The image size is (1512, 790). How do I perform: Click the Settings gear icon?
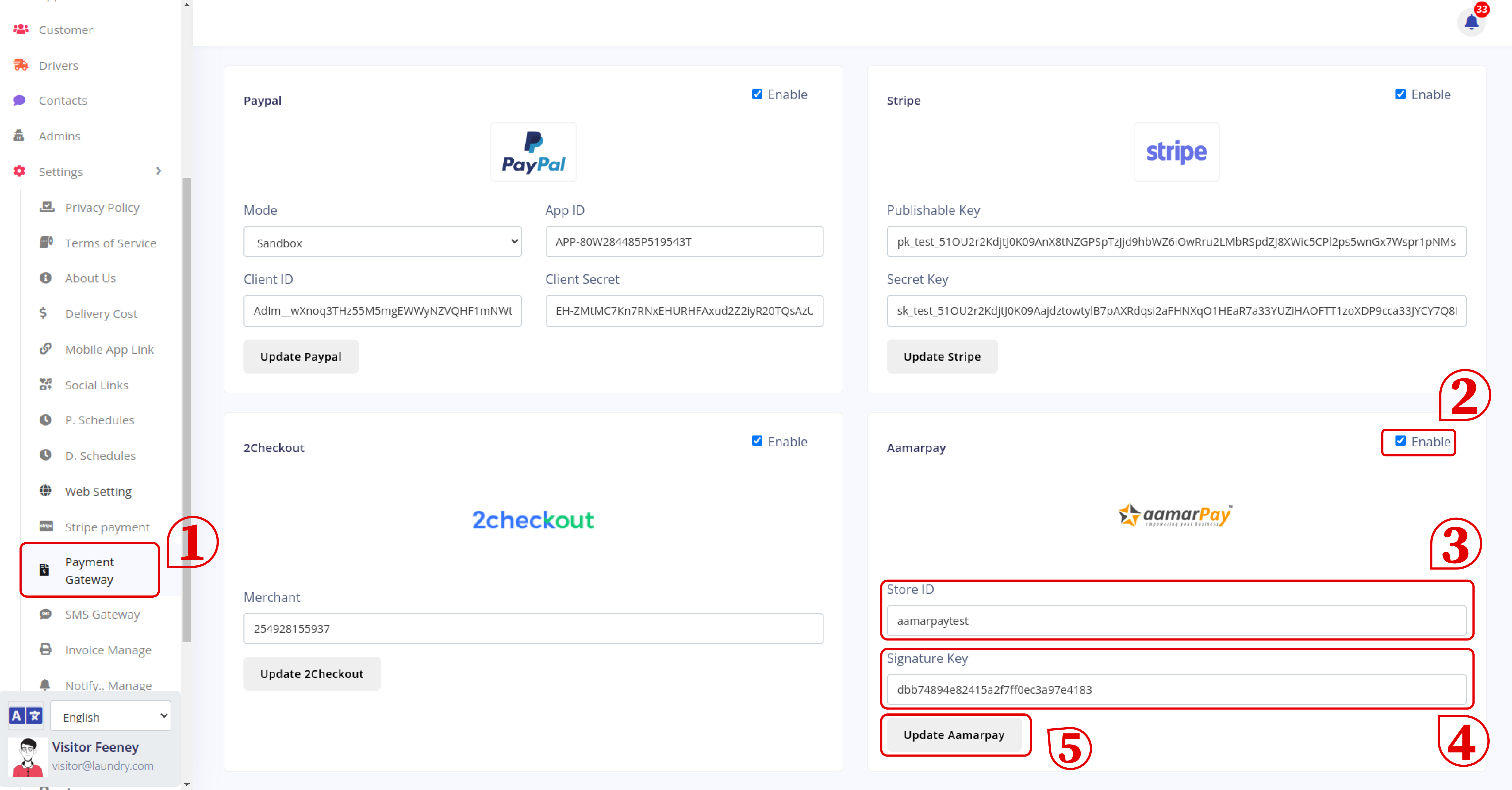[19, 171]
